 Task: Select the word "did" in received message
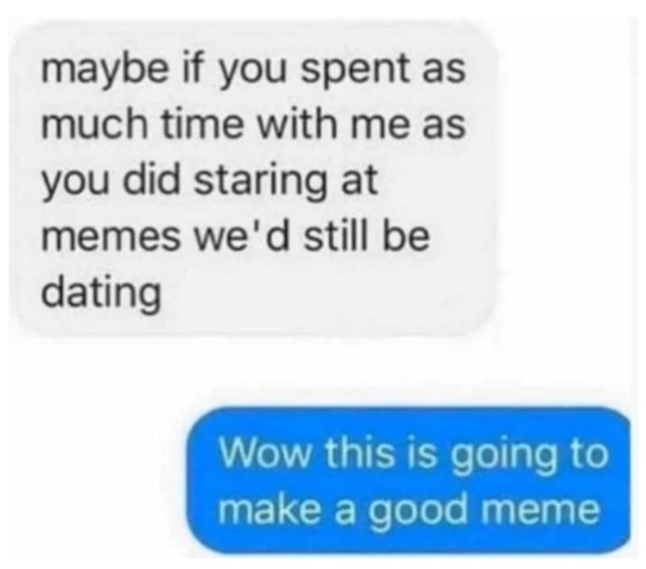point(153,180)
